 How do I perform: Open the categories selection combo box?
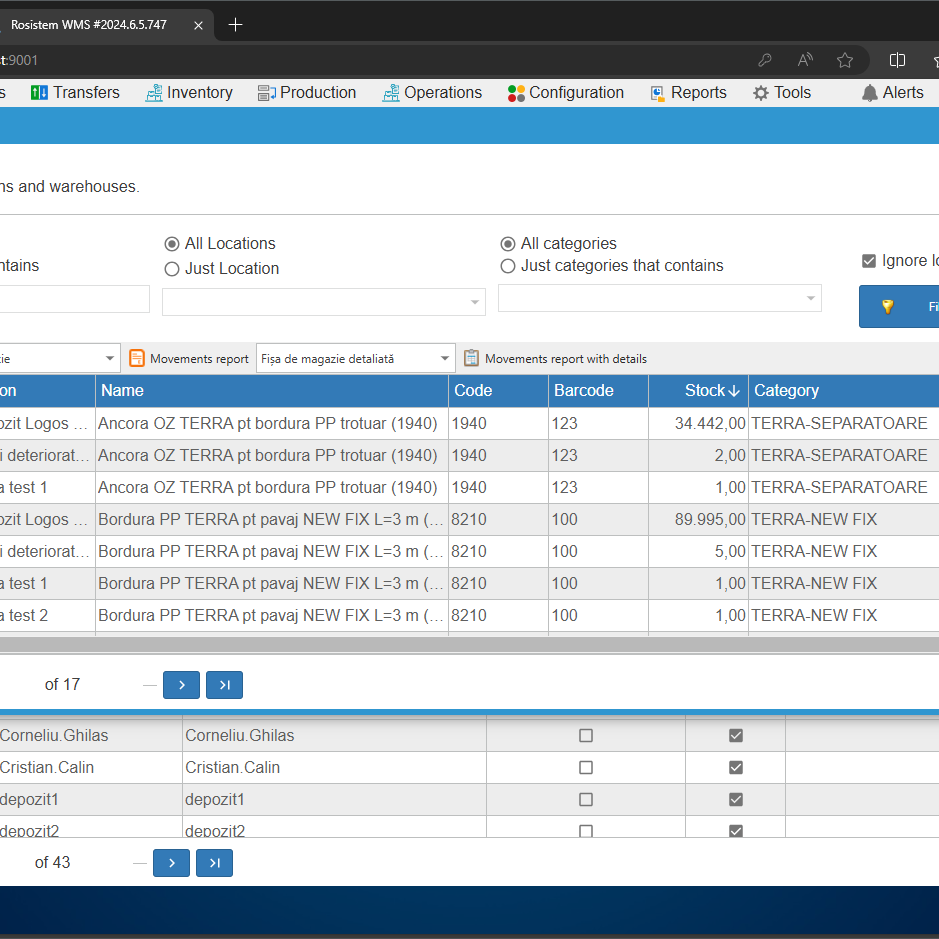point(811,298)
